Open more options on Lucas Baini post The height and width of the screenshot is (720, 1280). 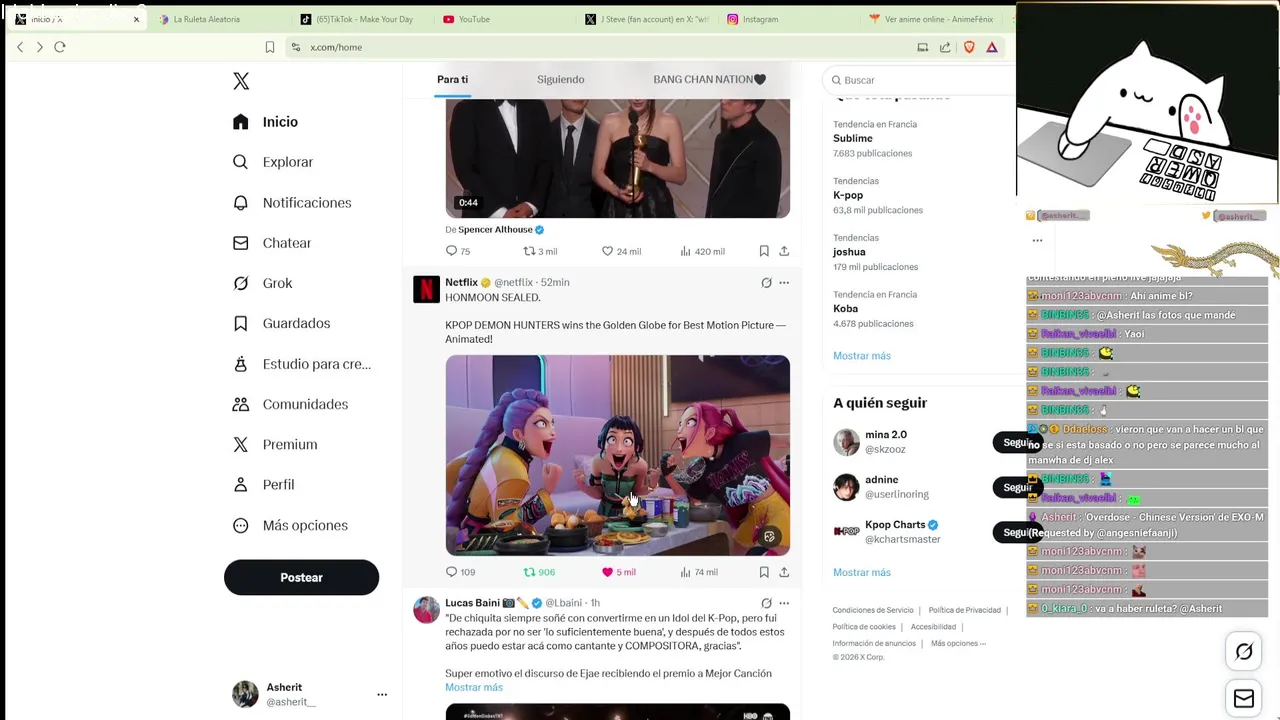tap(784, 603)
